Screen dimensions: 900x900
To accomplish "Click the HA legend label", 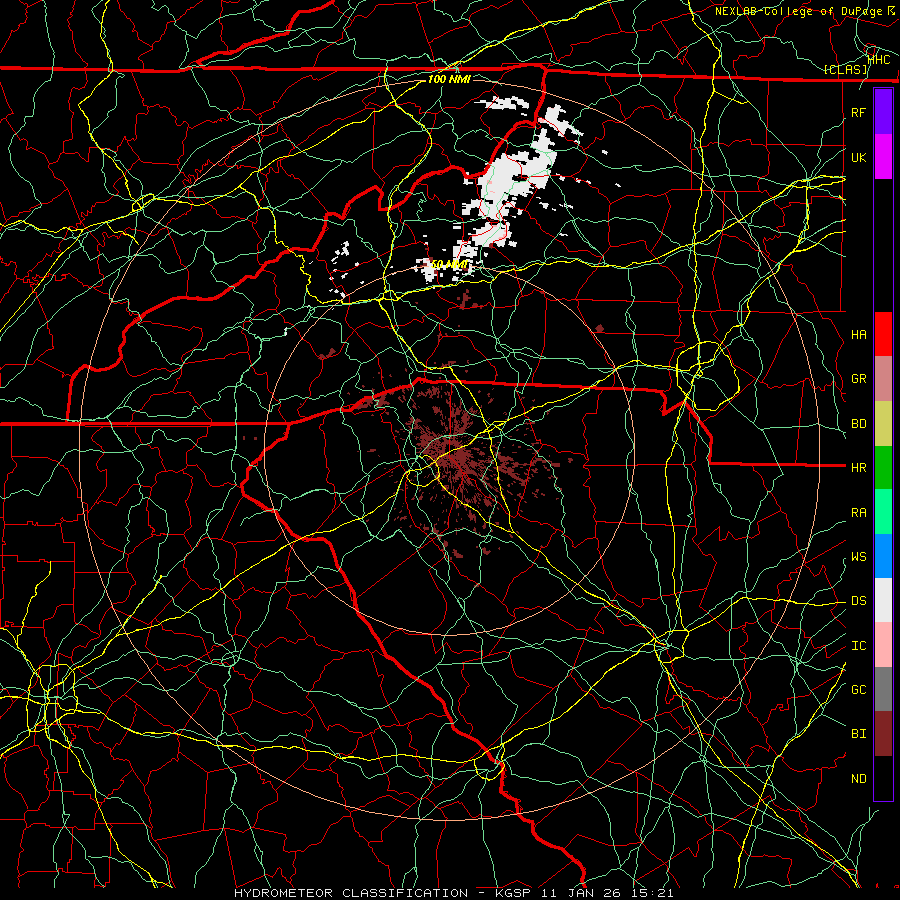I will 859,335.
